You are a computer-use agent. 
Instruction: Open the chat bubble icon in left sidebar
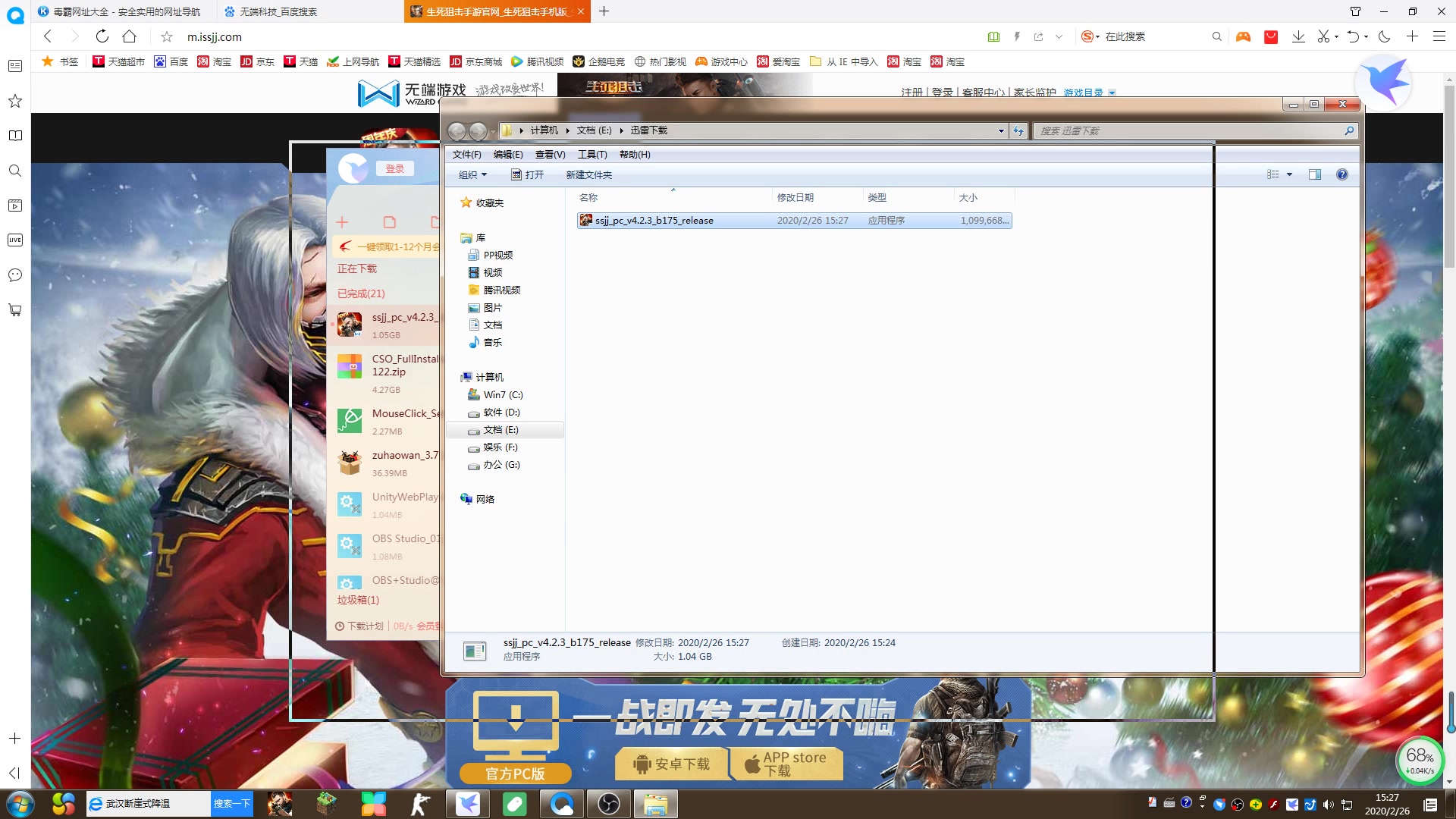15,275
